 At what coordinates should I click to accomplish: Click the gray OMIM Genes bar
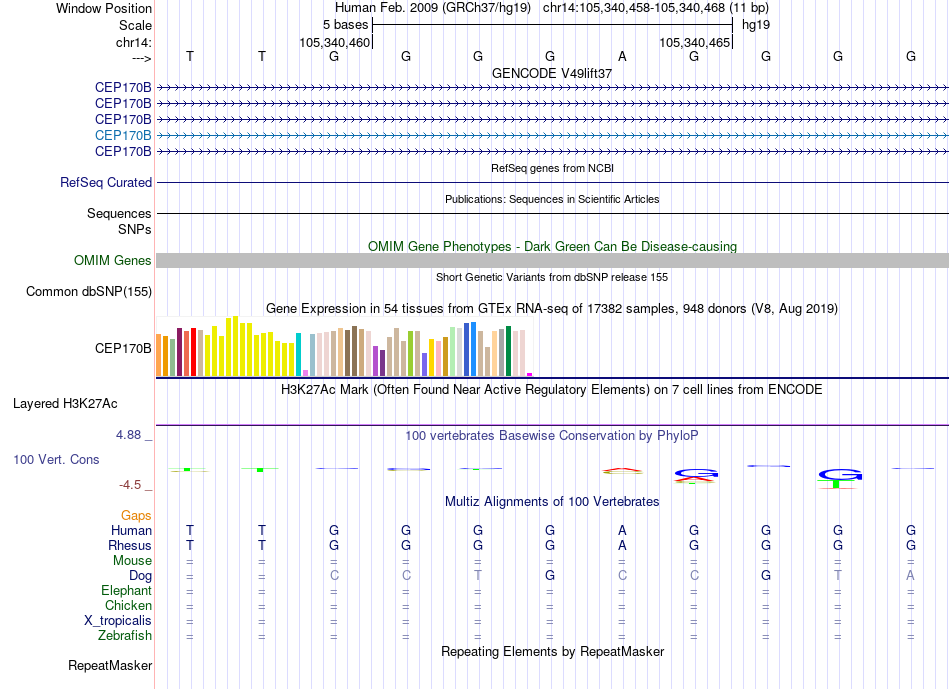552,261
